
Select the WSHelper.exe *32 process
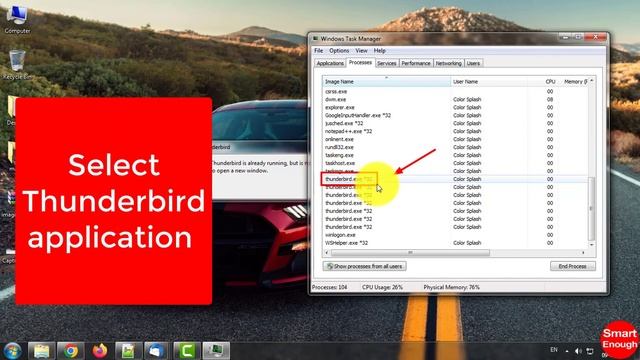point(455,243)
